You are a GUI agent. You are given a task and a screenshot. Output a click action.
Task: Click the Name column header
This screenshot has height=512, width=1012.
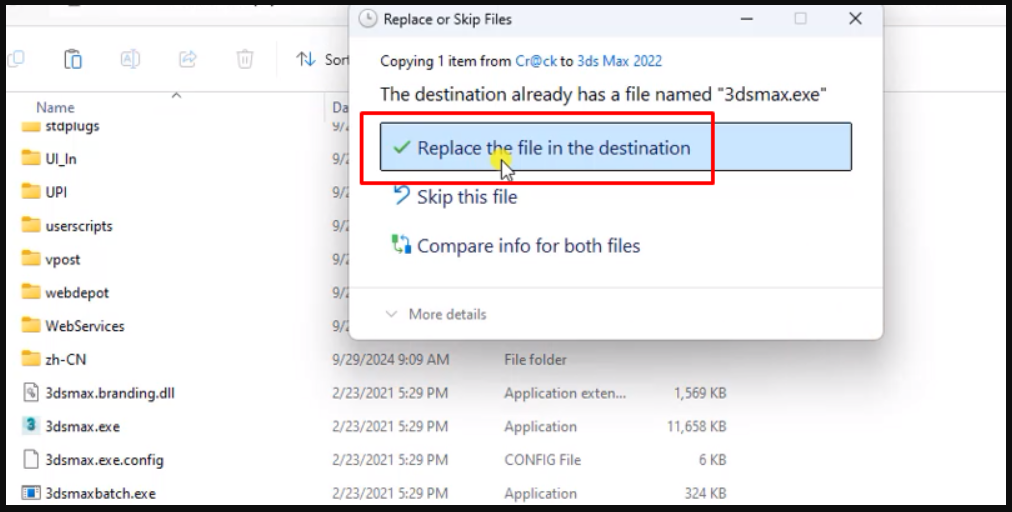tap(55, 107)
